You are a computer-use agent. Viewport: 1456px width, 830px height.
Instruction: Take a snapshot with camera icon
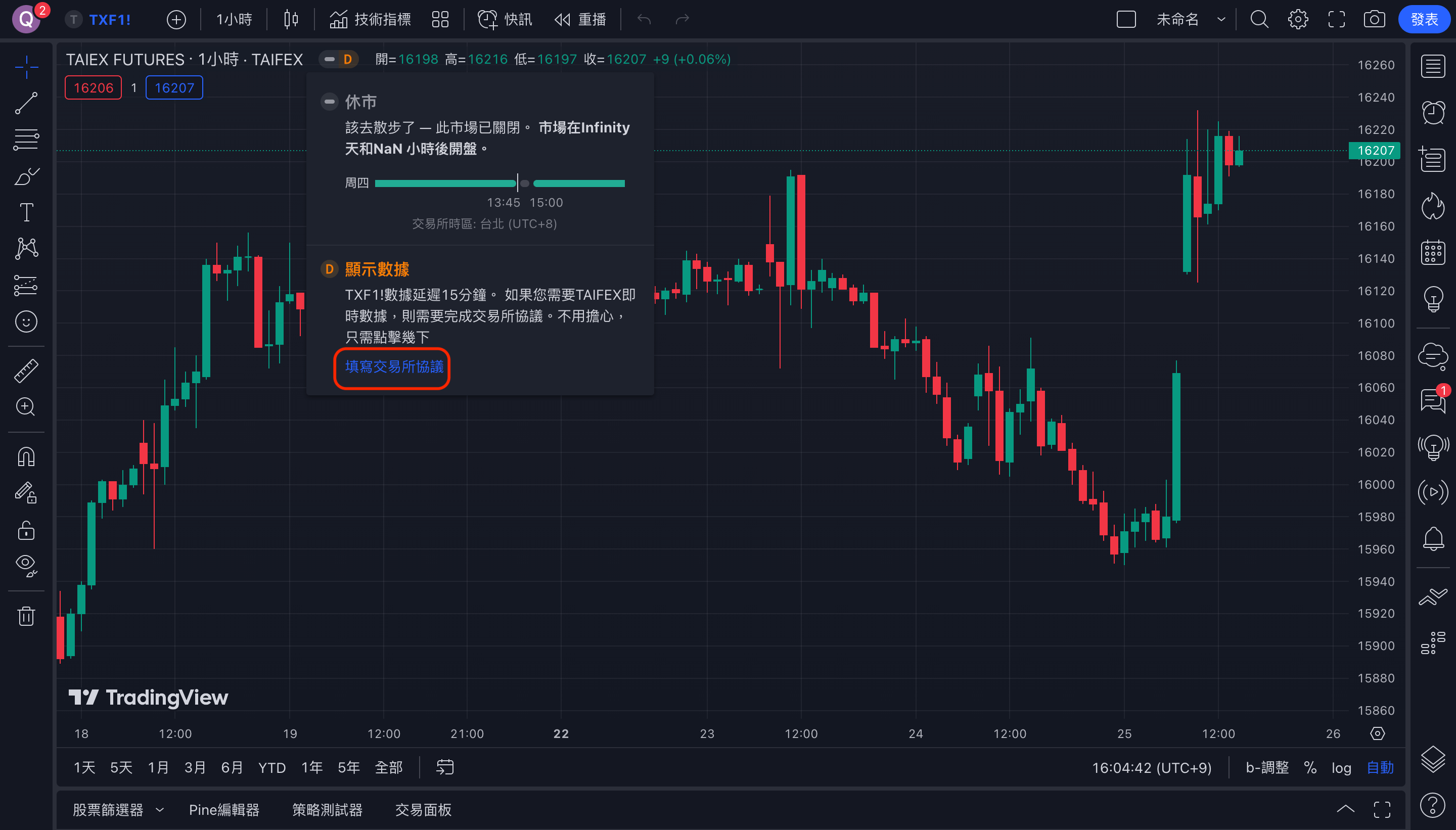click(x=1375, y=19)
